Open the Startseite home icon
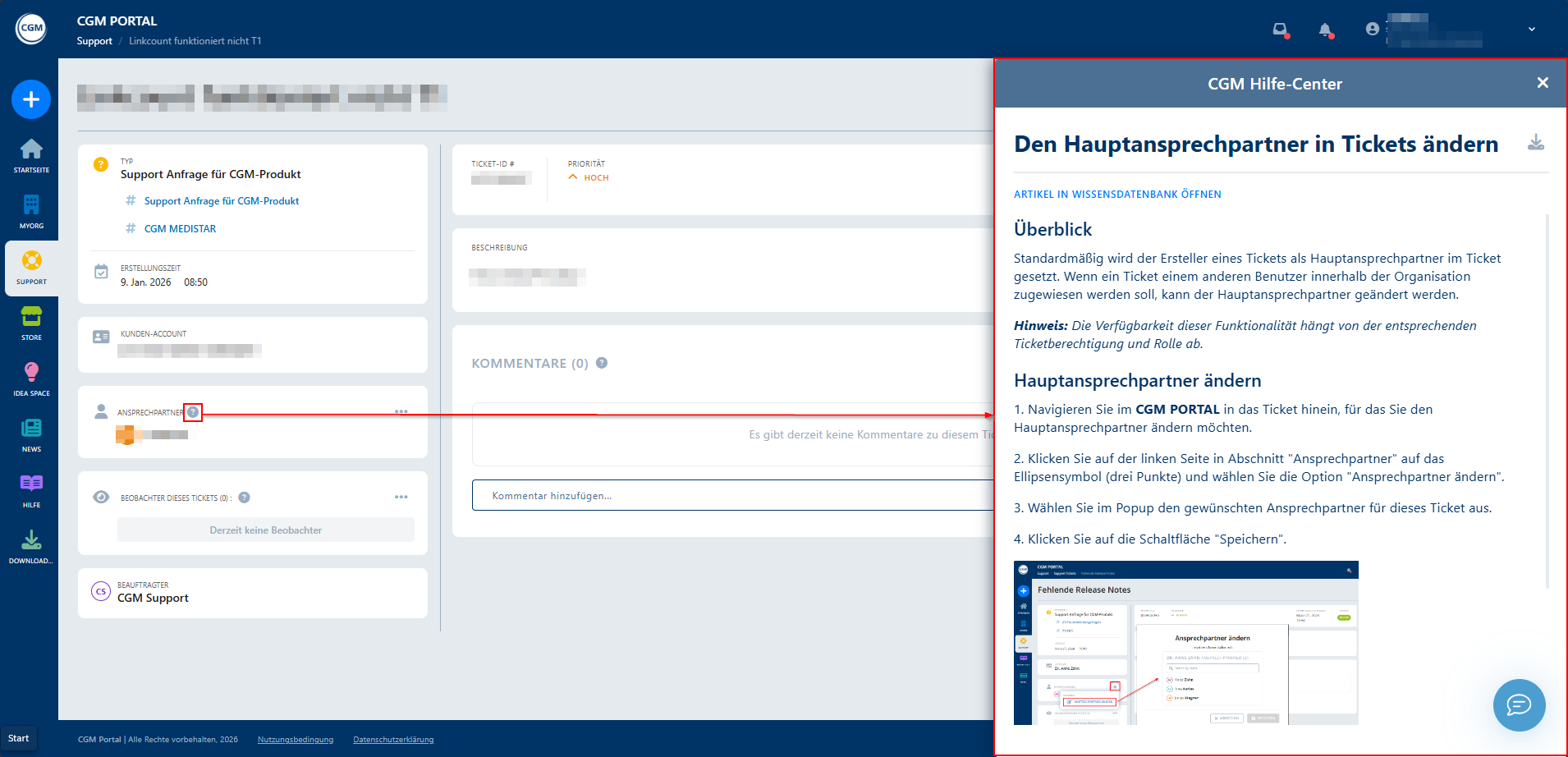Viewport: 1568px width, 757px height. [31, 154]
